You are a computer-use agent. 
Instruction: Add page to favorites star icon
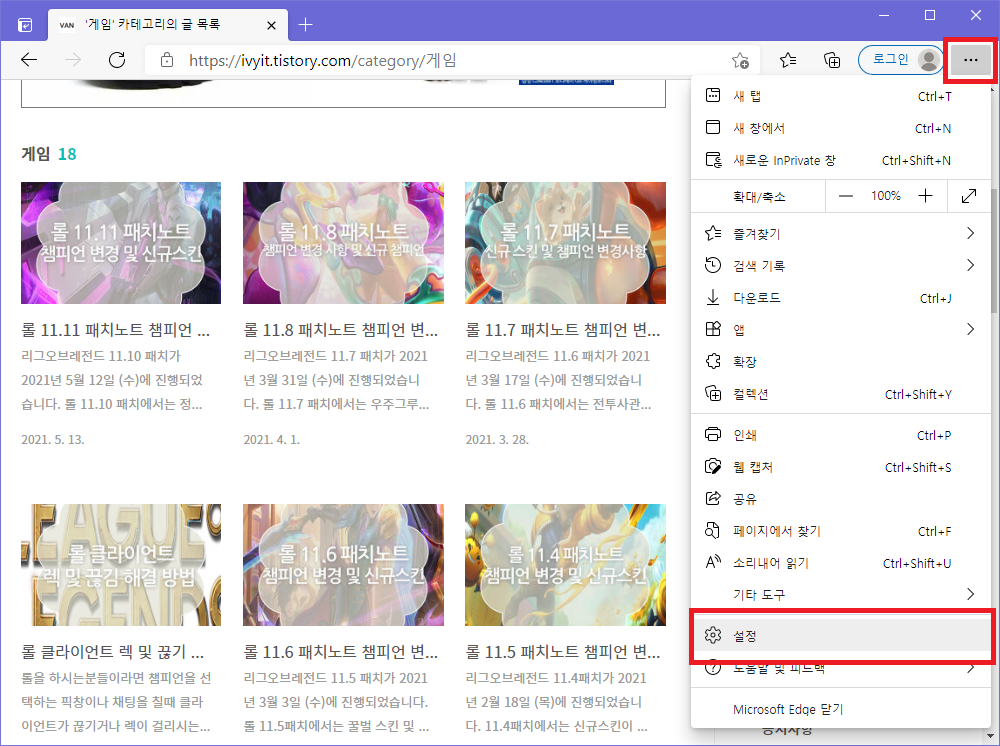pyautogui.click(x=740, y=61)
